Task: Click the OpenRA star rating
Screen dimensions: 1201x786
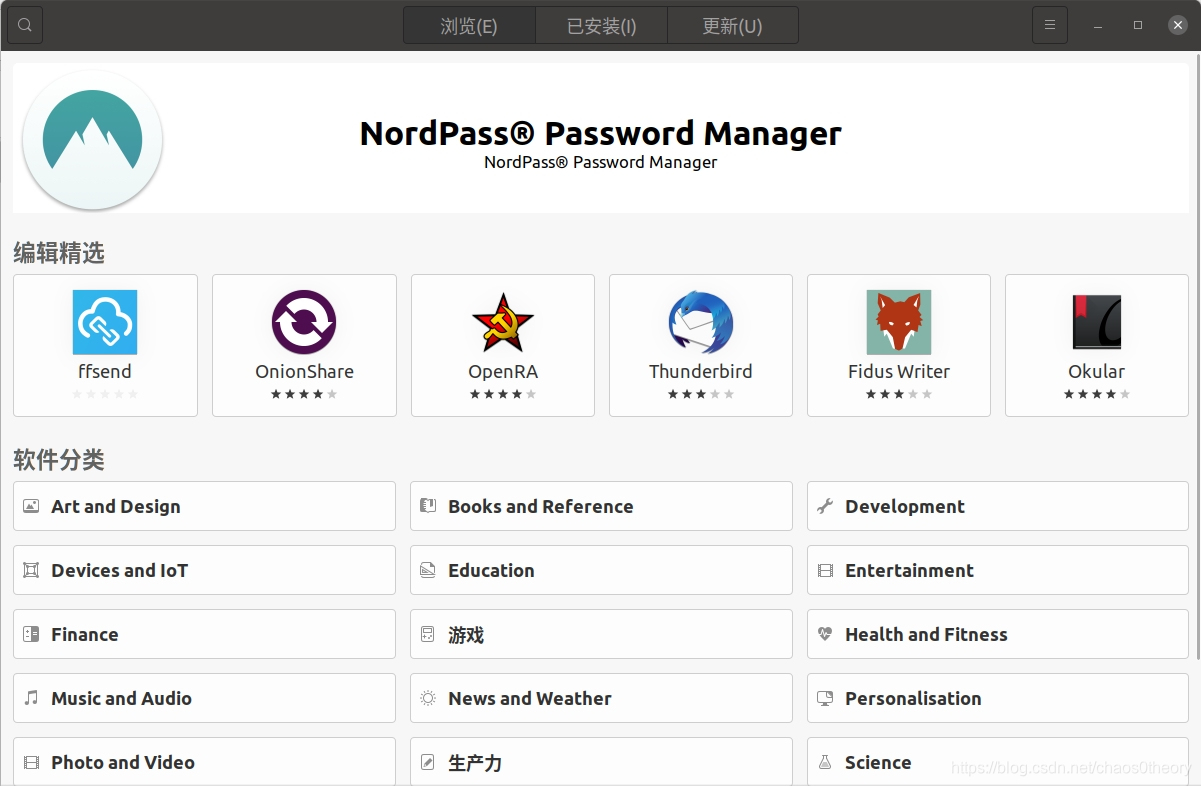Action: [503, 394]
